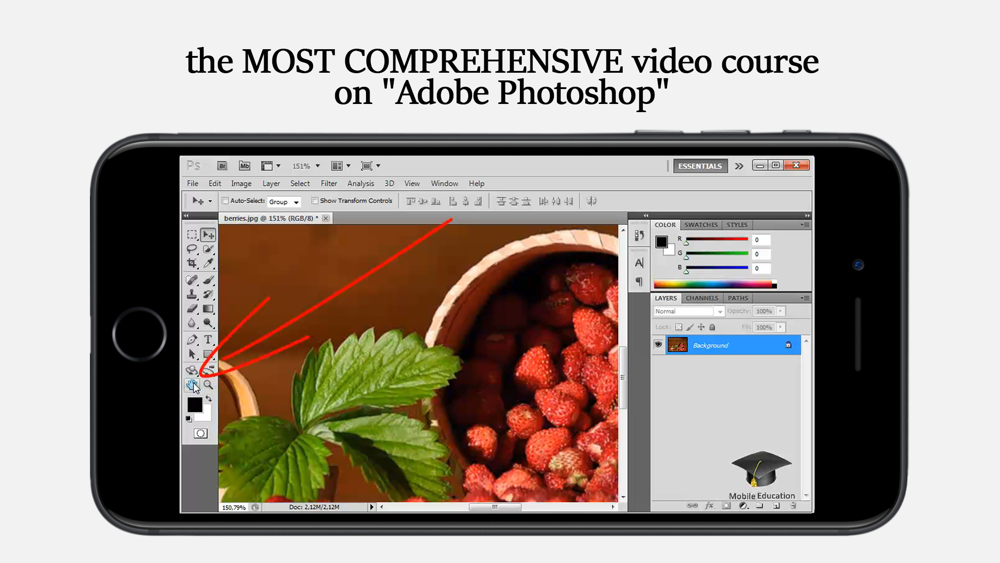Select the Lasso tool
Image resolution: width=1000 pixels, height=563 pixels.
191,249
